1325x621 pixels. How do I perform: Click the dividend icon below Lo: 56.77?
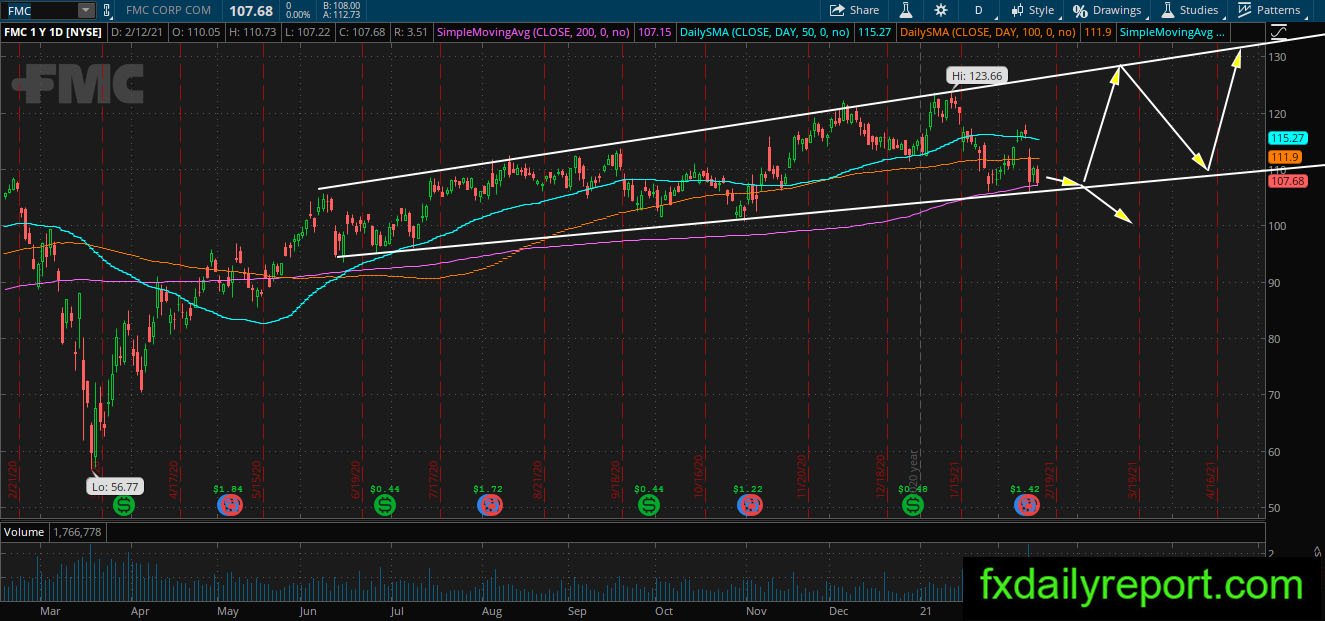click(123, 505)
